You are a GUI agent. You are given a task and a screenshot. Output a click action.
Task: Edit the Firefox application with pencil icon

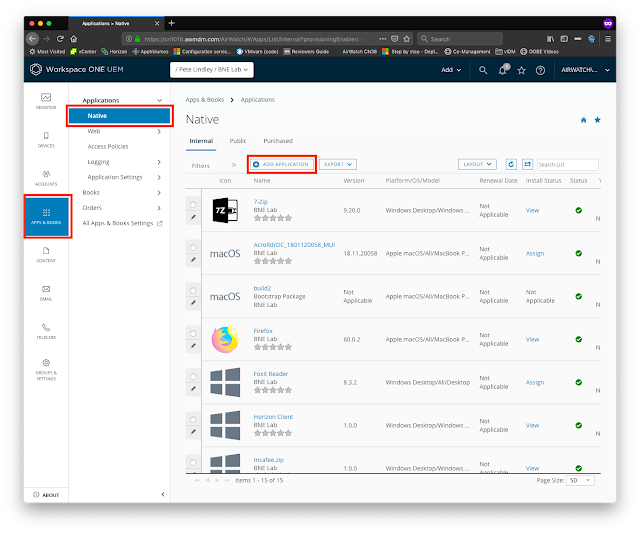point(193,346)
